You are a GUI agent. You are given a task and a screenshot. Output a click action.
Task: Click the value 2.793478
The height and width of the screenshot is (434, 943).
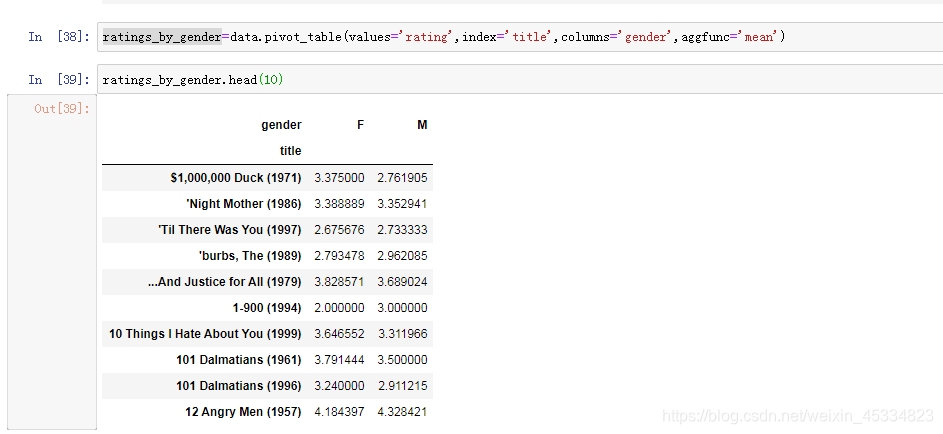point(339,255)
